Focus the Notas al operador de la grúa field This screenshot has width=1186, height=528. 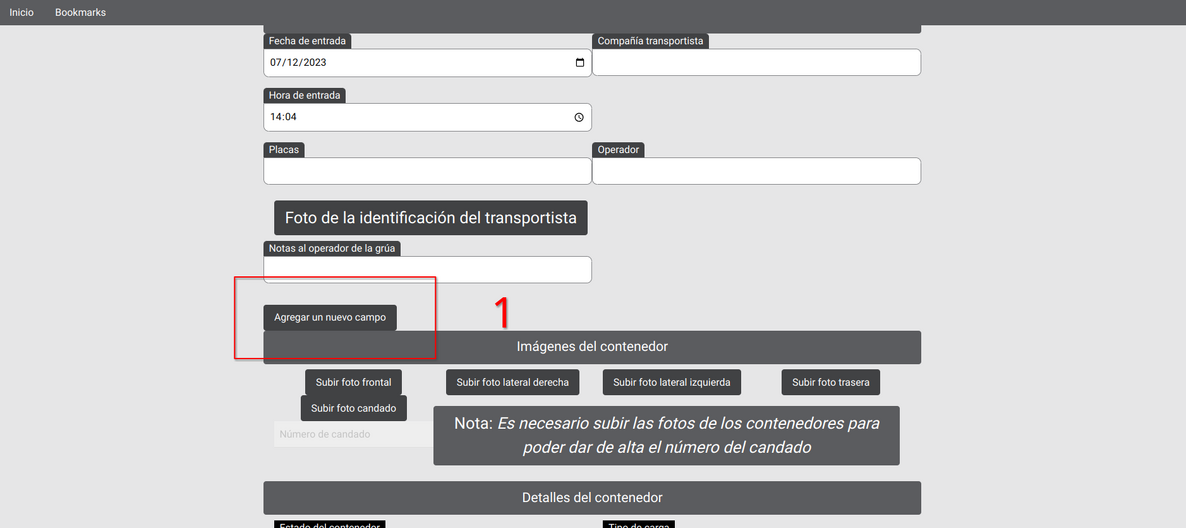(427, 270)
